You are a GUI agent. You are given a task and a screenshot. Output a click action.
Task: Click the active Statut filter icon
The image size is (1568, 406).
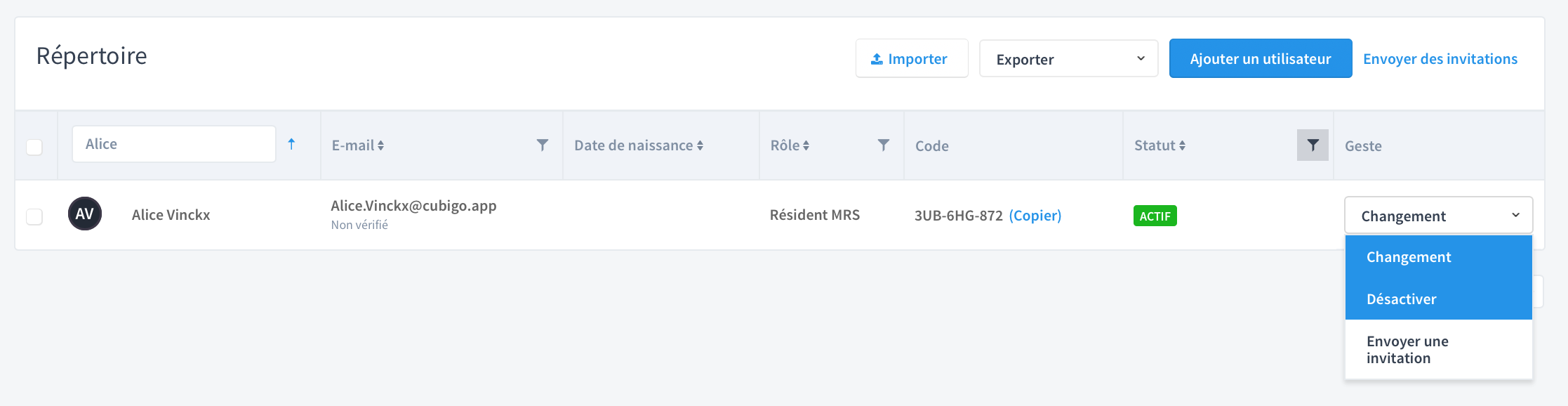(1313, 145)
